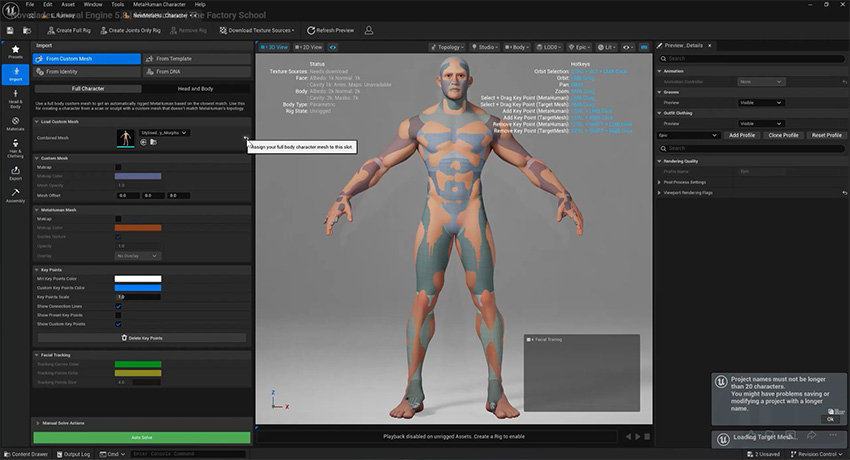Open the MetaHuman Character menu
Image resolution: width=850 pixels, height=460 pixels.
159,4
